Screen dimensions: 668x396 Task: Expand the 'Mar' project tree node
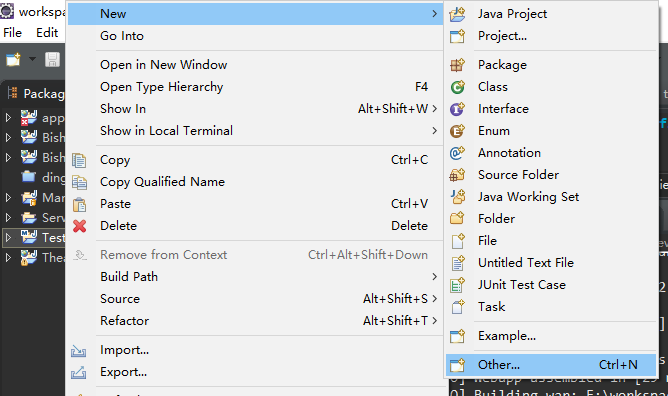coord(8,198)
